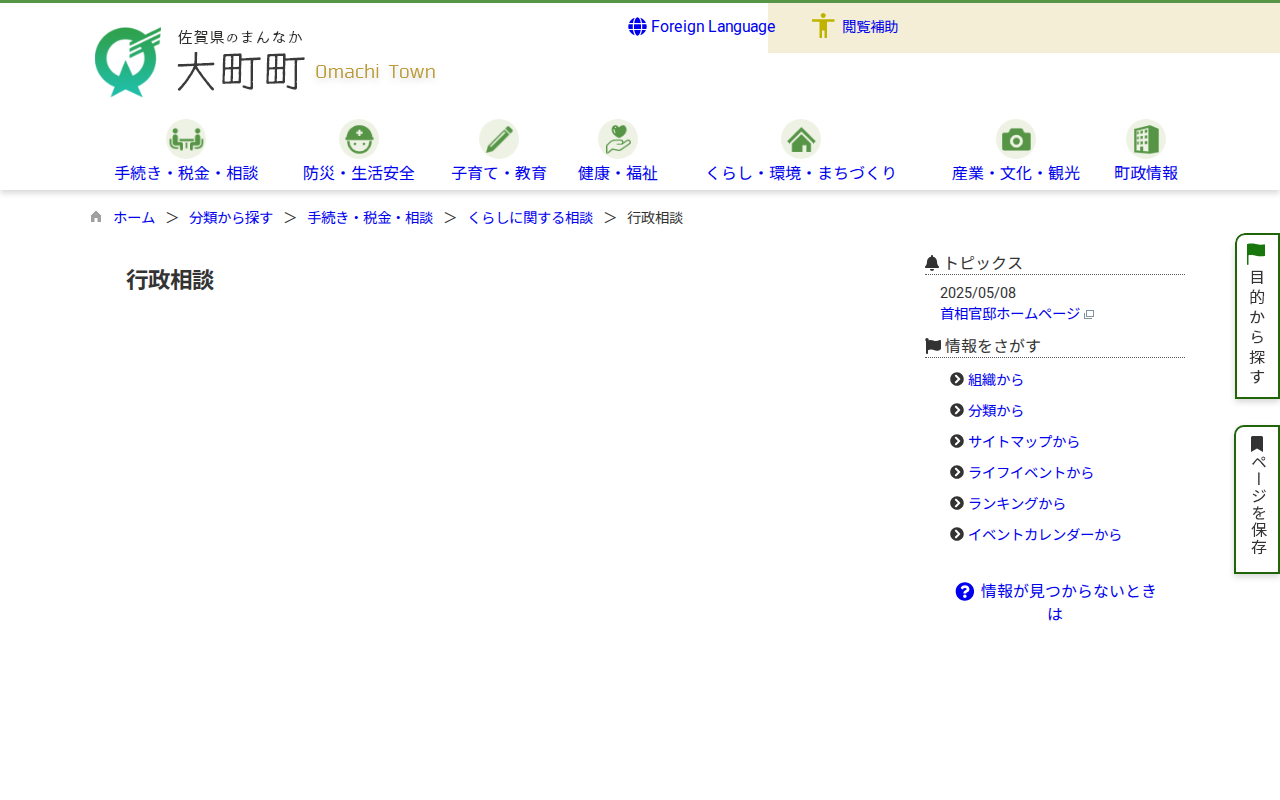Open the 首相官邸ホームページ topic link
The image size is (1280, 800).
1010,314
